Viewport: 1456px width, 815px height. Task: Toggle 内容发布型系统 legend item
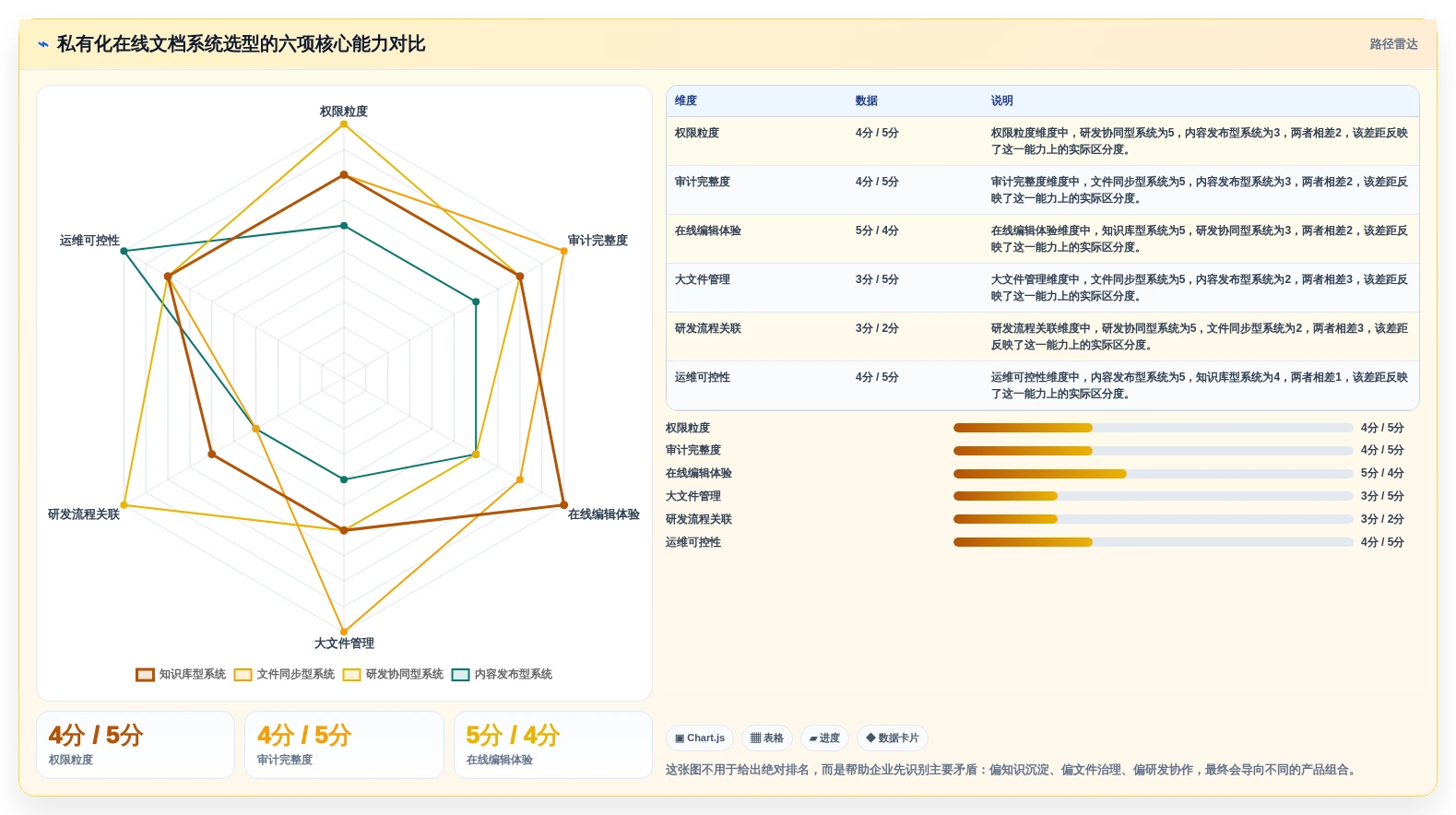pyautogui.click(x=502, y=674)
